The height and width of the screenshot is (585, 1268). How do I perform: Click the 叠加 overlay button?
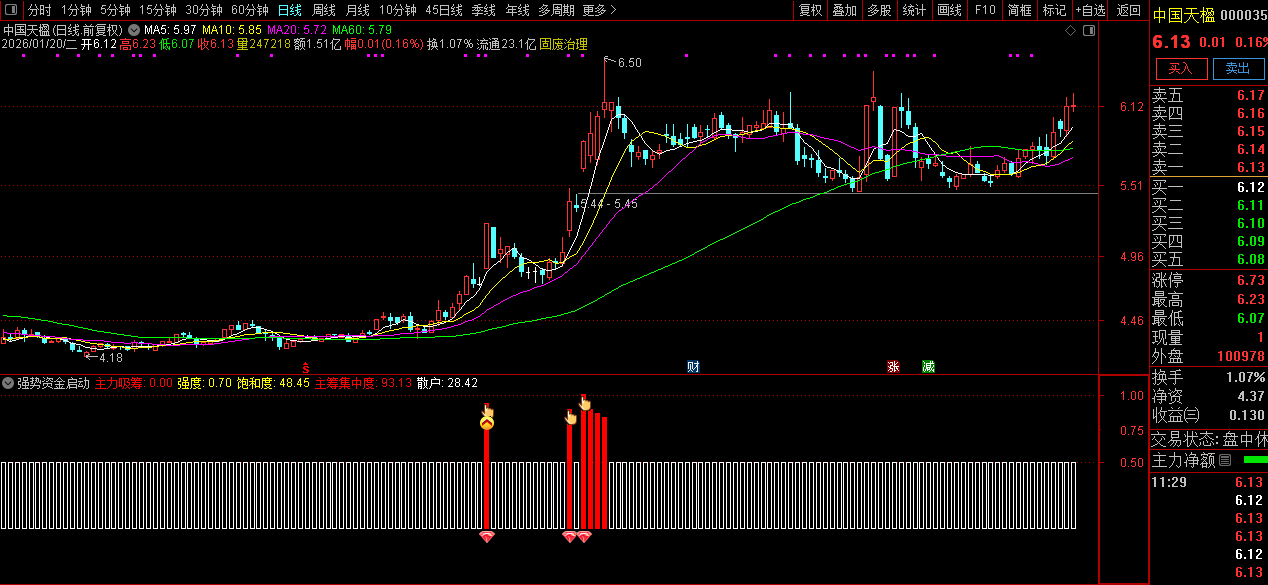844,10
